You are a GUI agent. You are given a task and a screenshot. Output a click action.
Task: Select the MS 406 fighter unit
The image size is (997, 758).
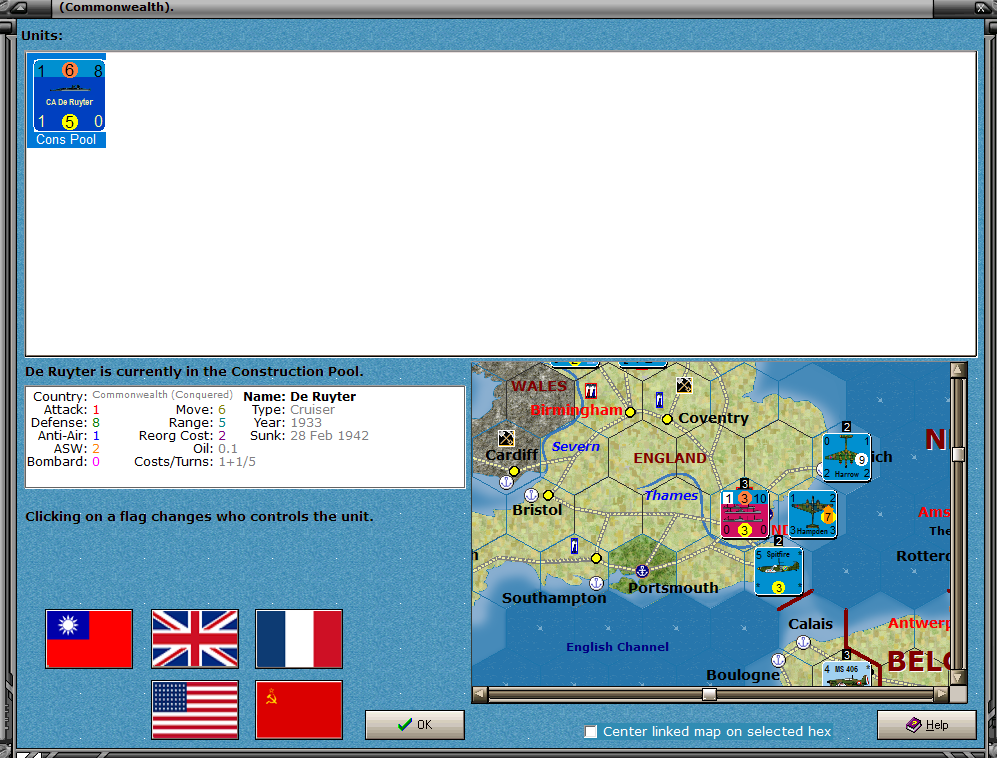click(x=846, y=674)
